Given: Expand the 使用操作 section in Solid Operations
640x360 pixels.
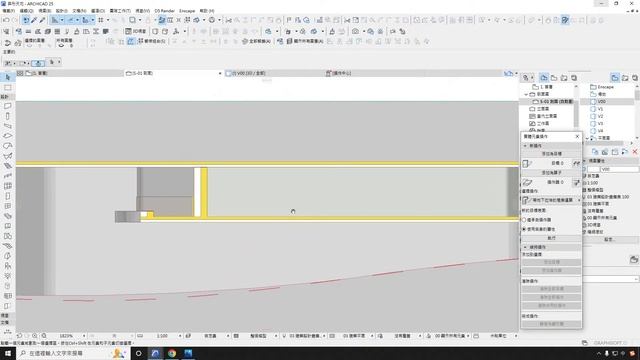Looking at the screenshot, I should (x=525, y=247).
